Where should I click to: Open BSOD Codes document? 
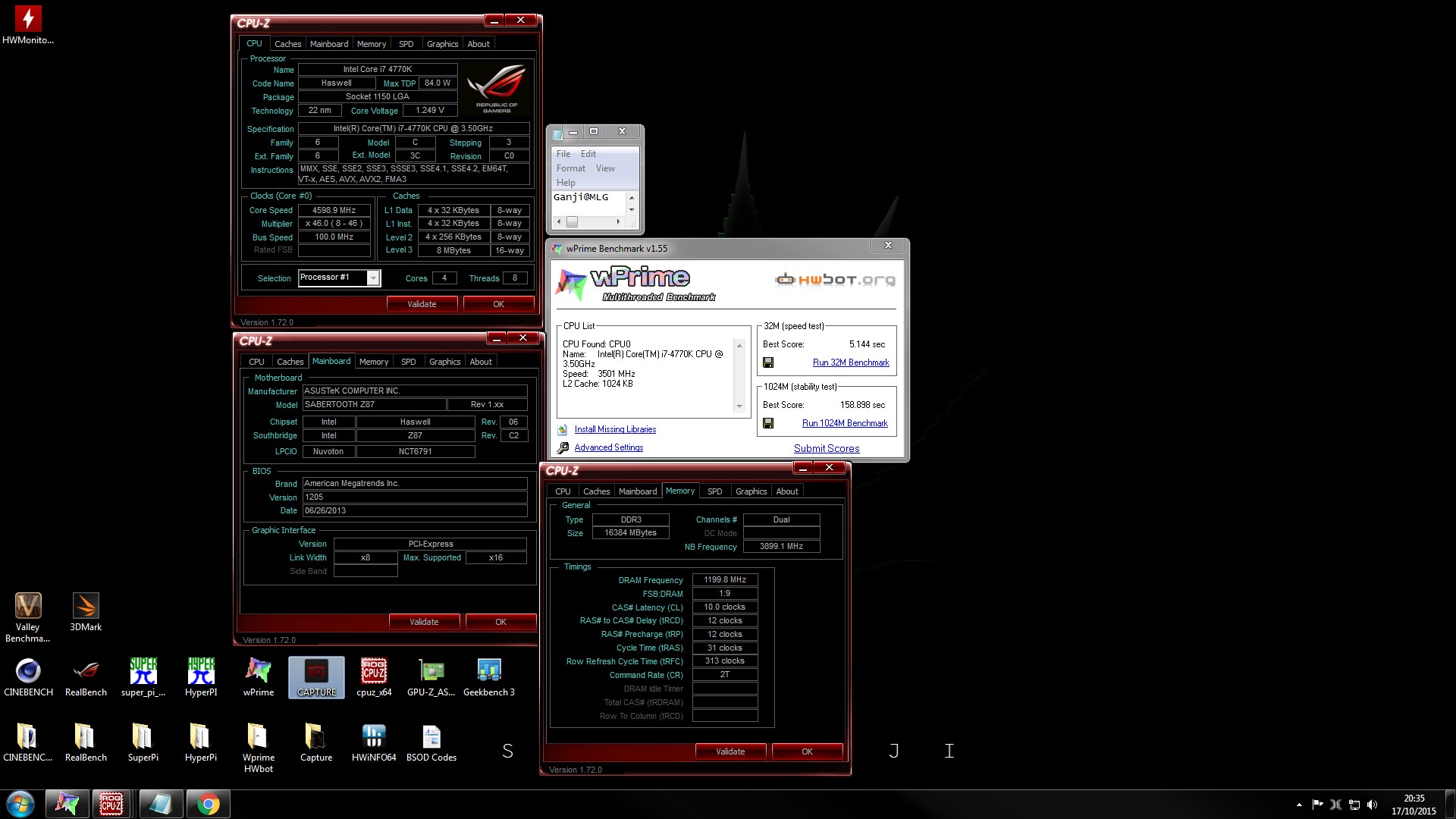click(x=431, y=742)
